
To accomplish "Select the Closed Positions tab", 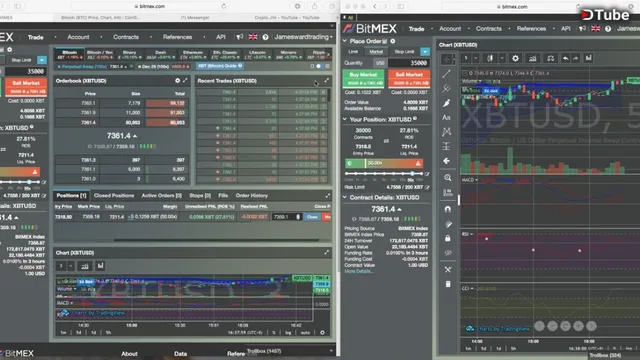I will tap(114, 196).
